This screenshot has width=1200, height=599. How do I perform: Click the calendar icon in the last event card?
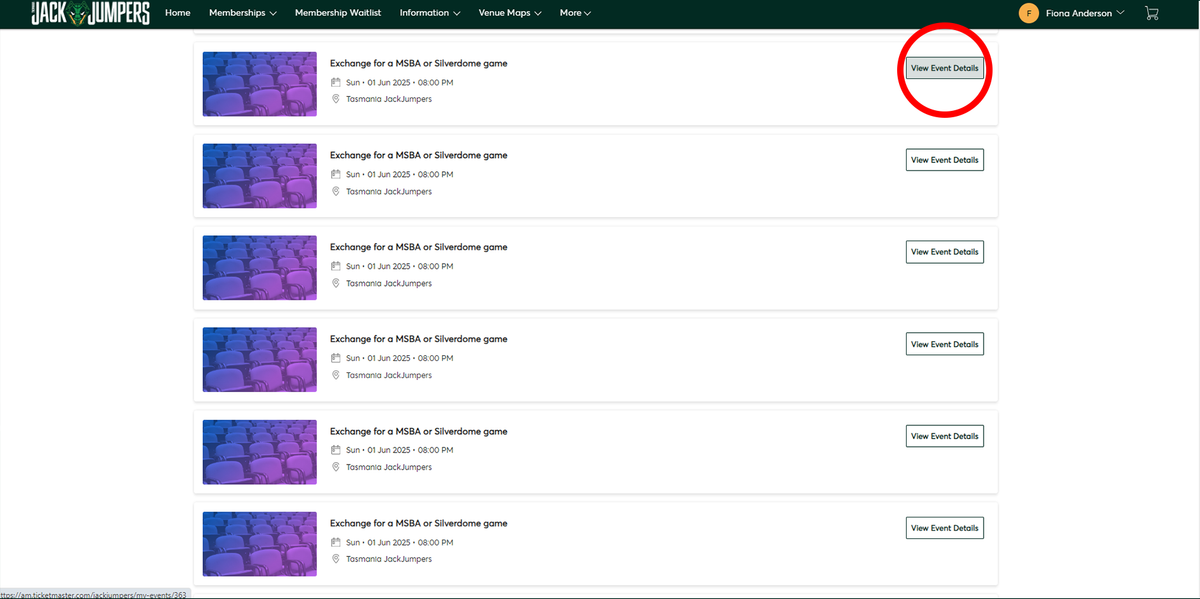[x=336, y=542]
